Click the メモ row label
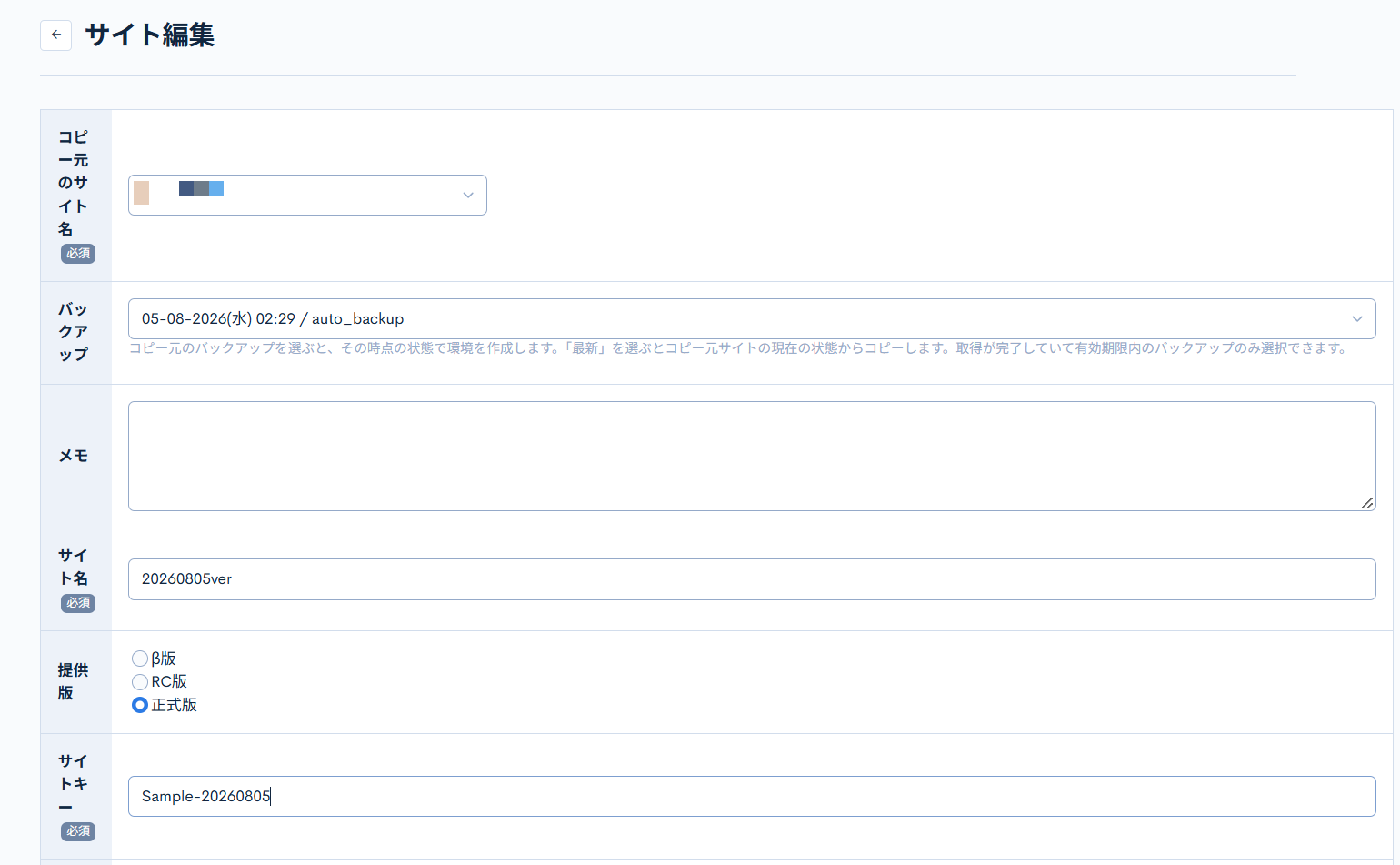This screenshot has width=1400, height=865. pyautogui.click(x=74, y=456)
